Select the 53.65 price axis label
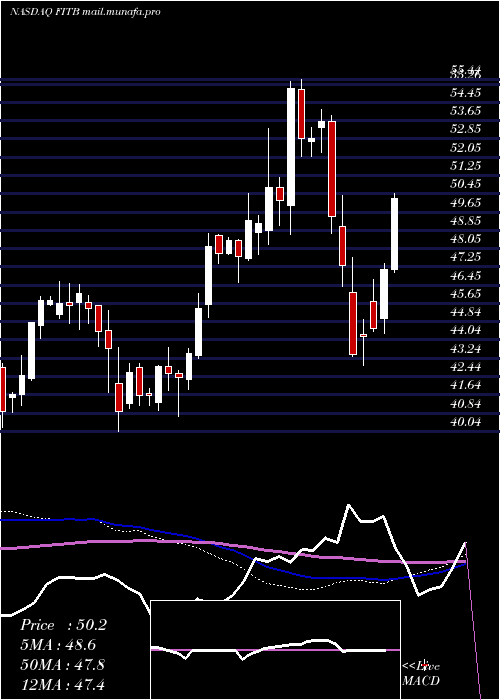The height and width of the screenshot is (700, 500). pyautogui.click(x=466, y=111)
